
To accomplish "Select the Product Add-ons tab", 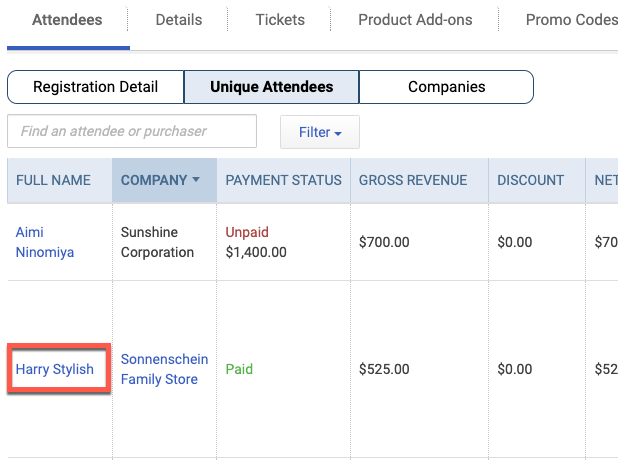I will pos(415,20).
